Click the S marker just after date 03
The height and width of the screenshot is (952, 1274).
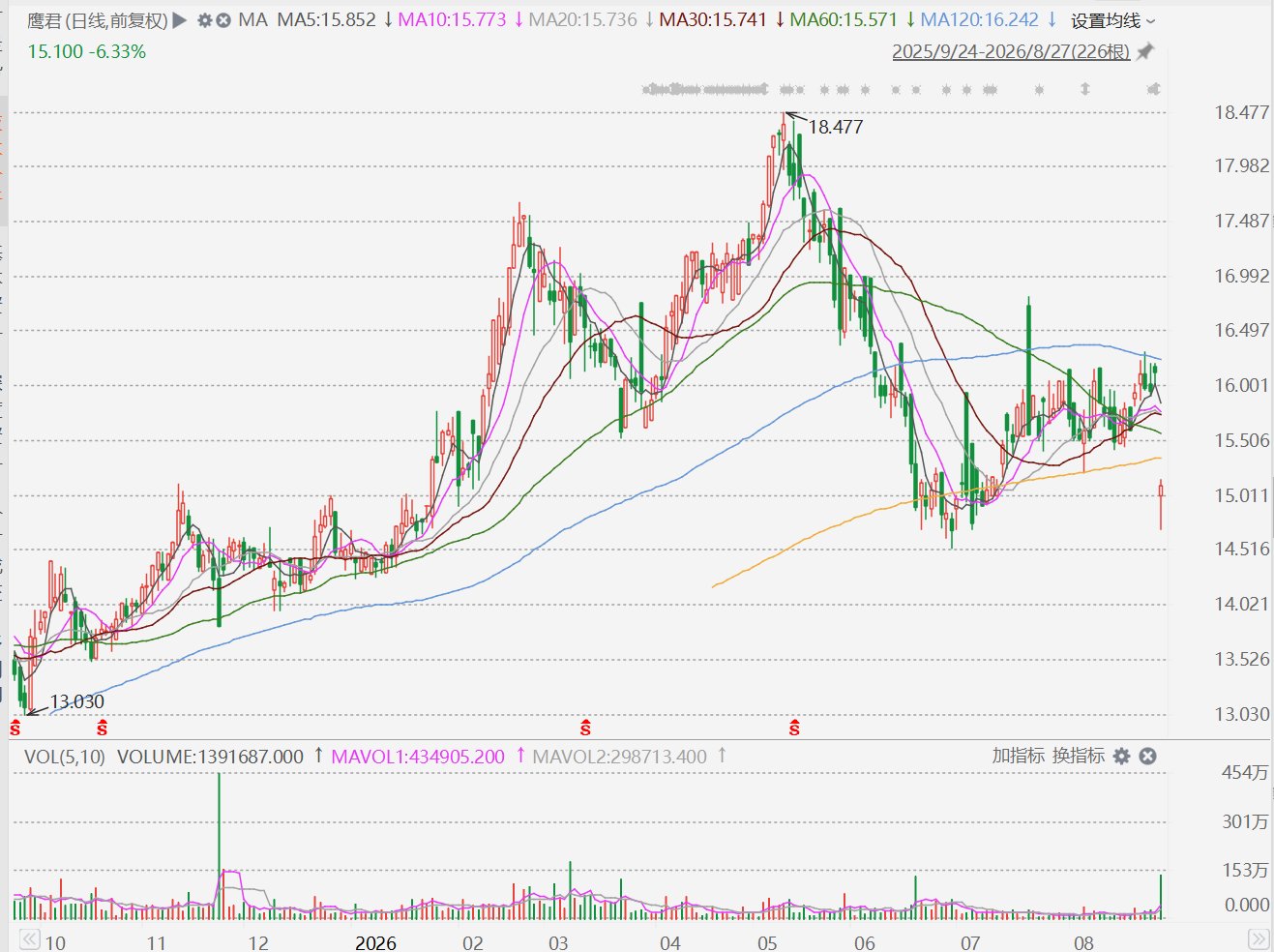pyautogui.click(x=585, y=728)
